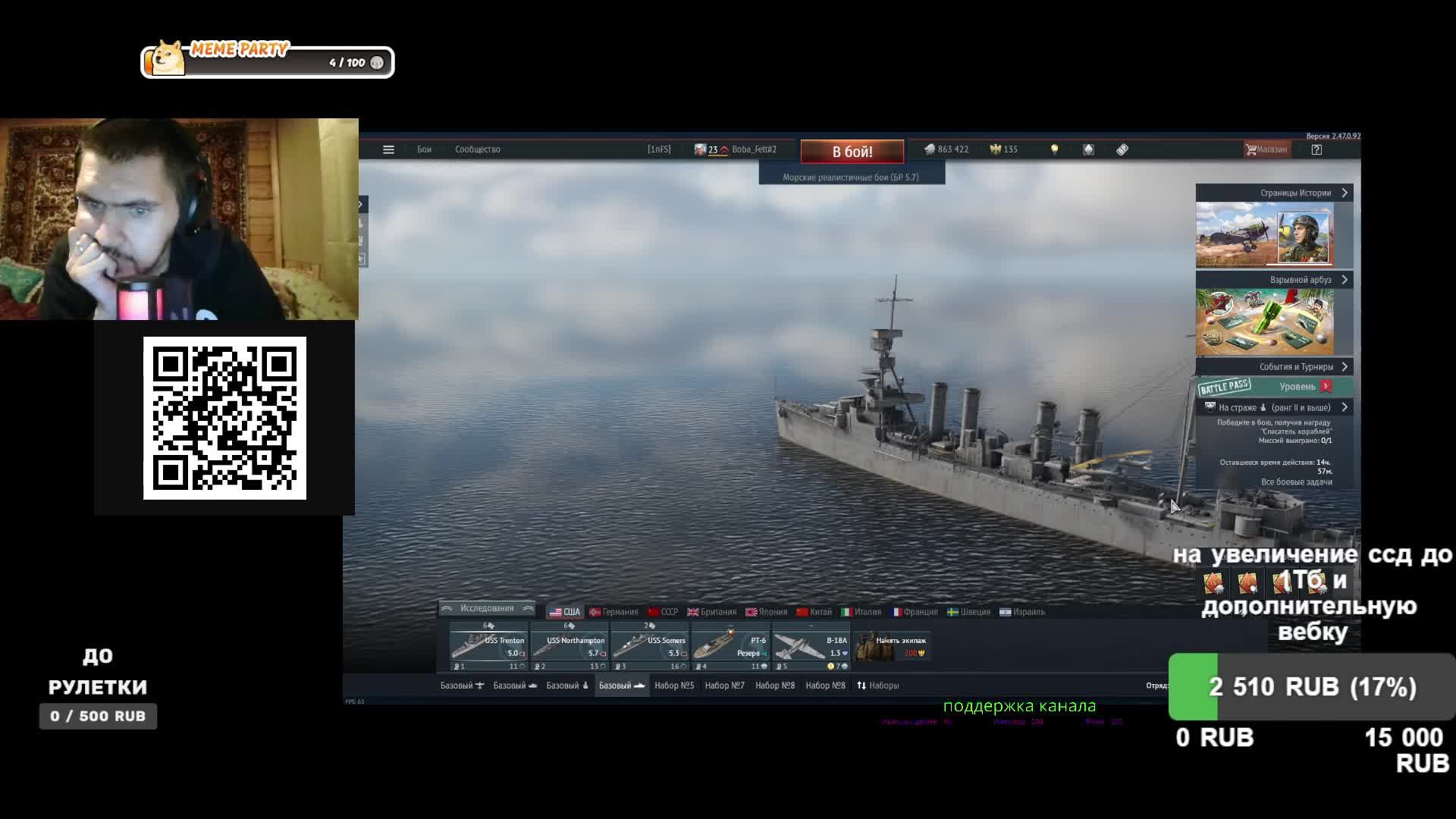
Task: Click the light bulb icon
Action: [1054, 149]
